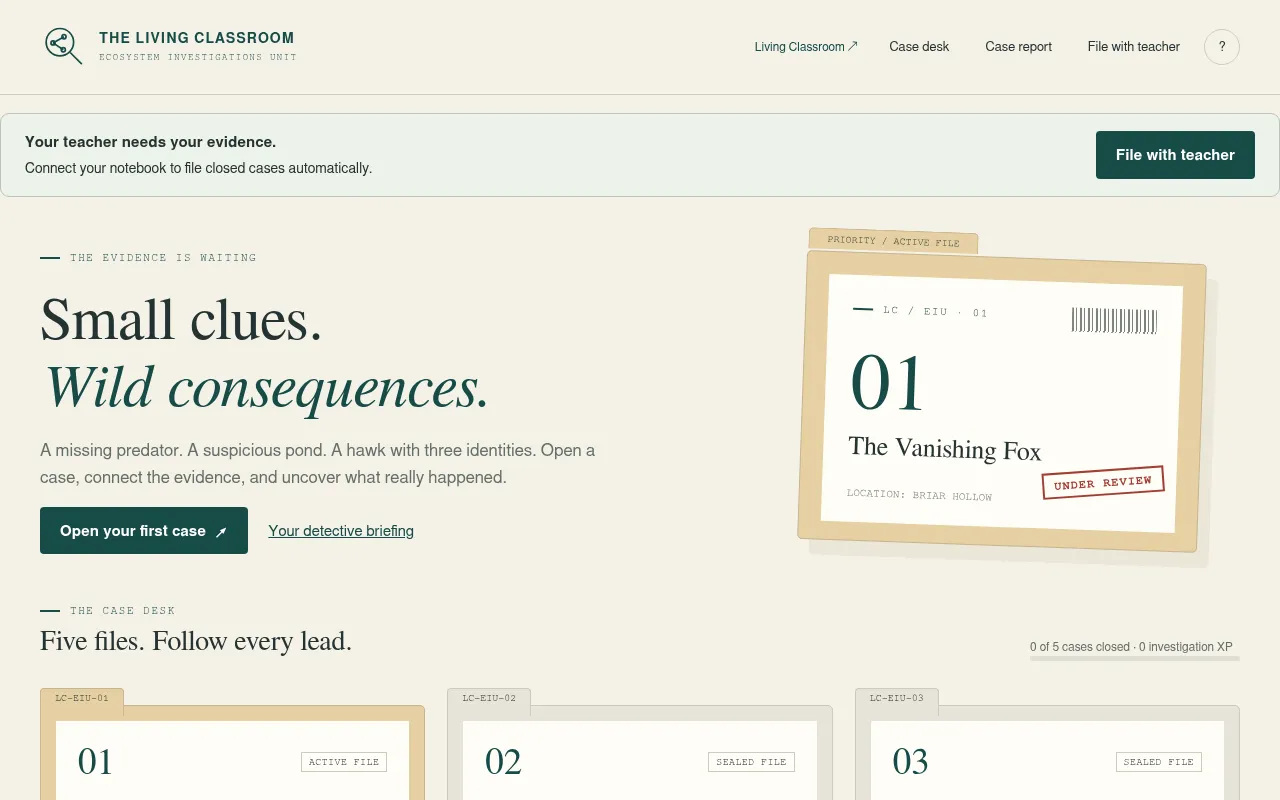This screenshot has height=800, width=1280.
Task: Click the PRIORITY / ACTIVE FILE folder tab
Action: pos(893,242)
